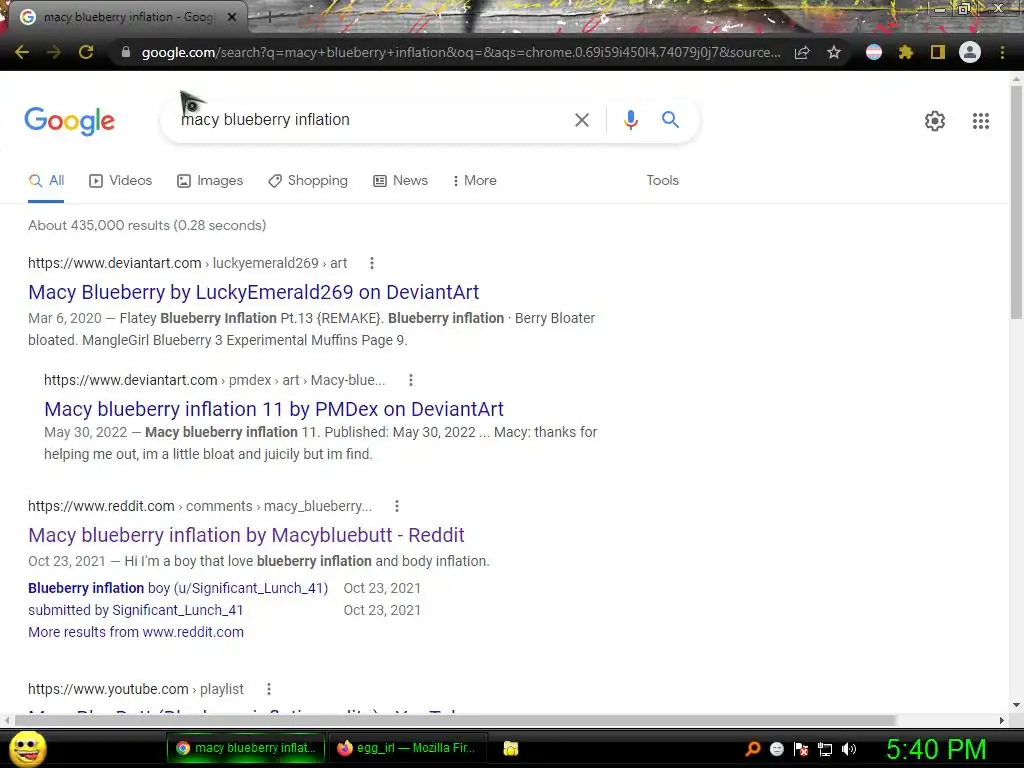1024x768 pixels.
Task: Open the Chrome profile avatar
Action: pyautogui.click(x=970, y=52)
